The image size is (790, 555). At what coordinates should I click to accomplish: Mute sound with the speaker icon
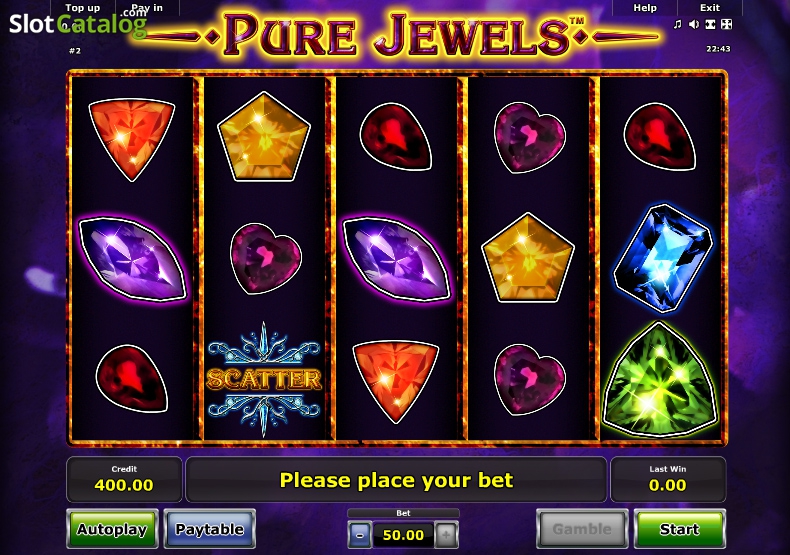694,24
